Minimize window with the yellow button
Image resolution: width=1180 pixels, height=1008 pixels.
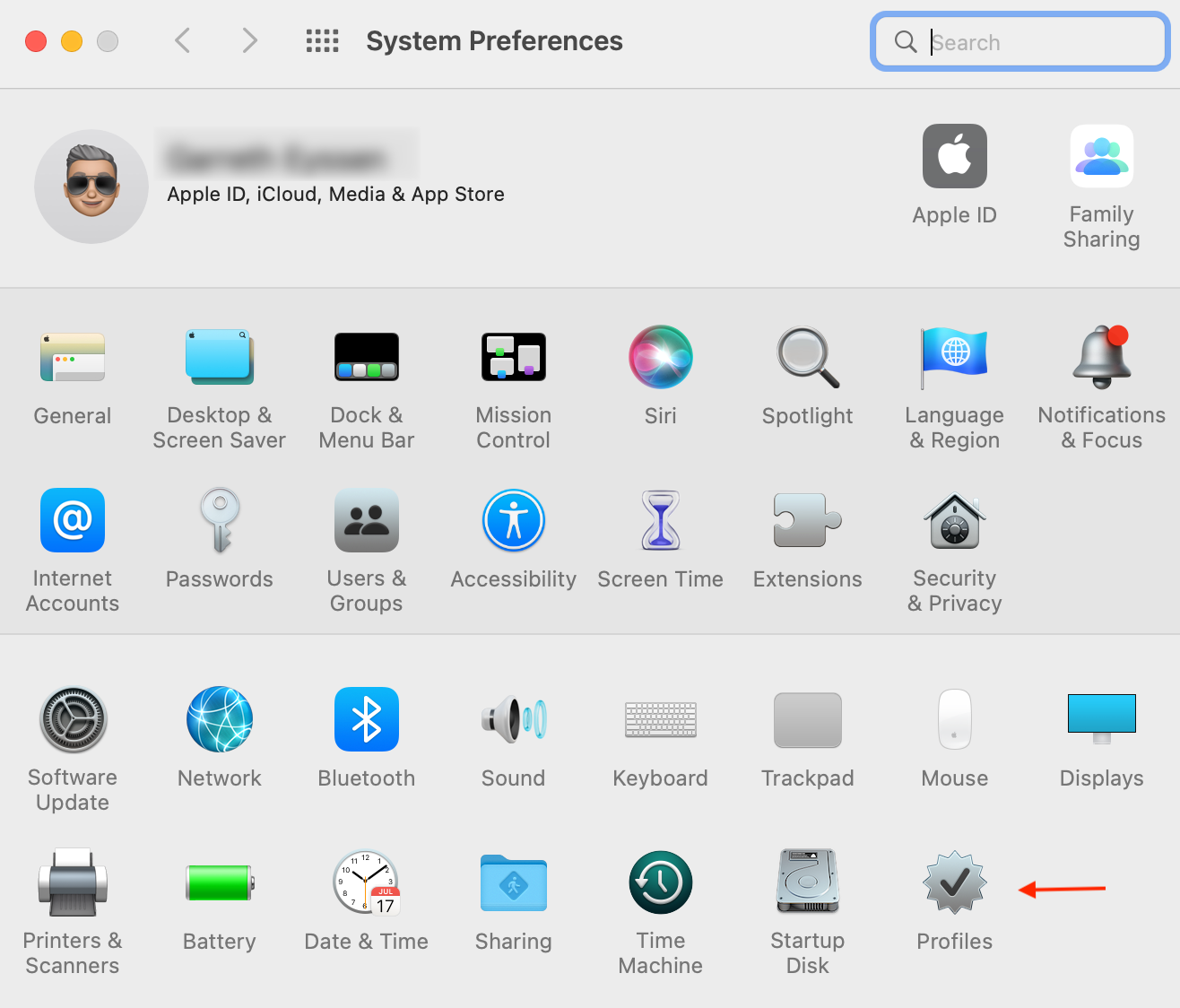coord(72,41)
